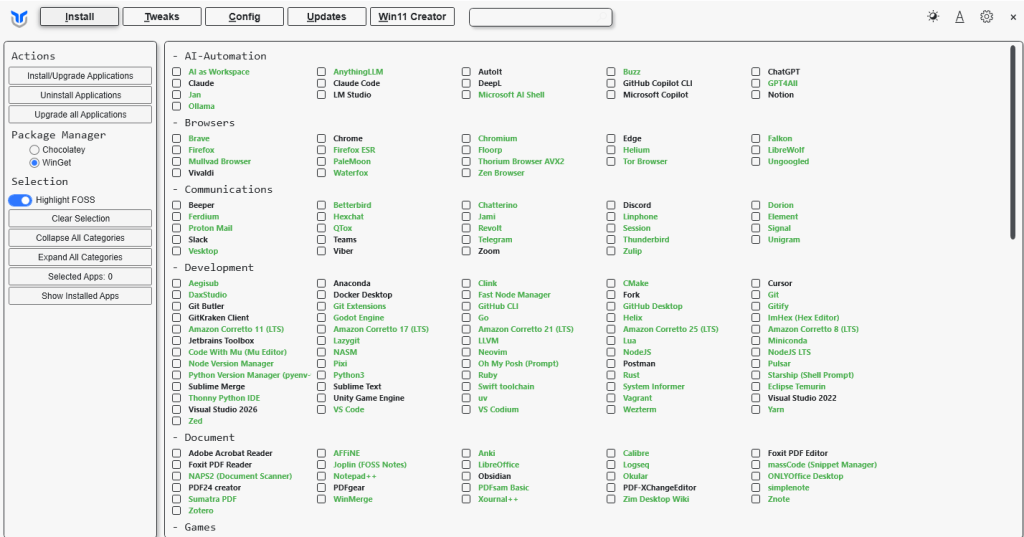Check the ChatGPT checkbox
The image size is (1024, 537).
tap(756, 72)
